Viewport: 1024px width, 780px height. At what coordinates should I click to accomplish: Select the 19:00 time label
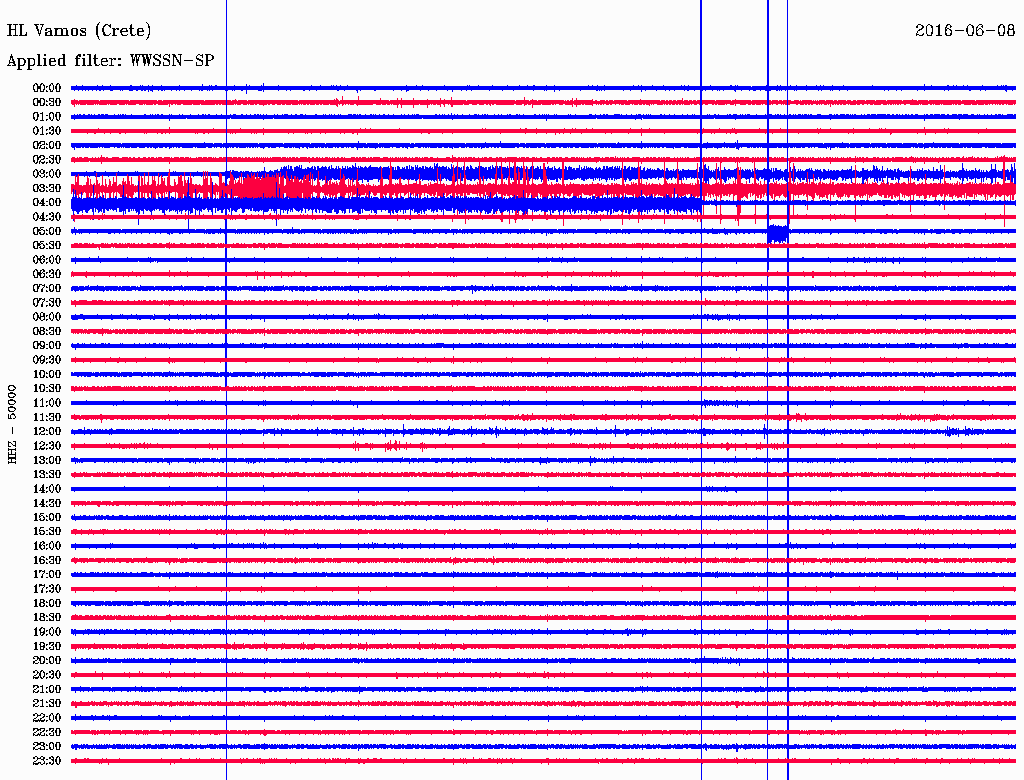tap(47, 632)
